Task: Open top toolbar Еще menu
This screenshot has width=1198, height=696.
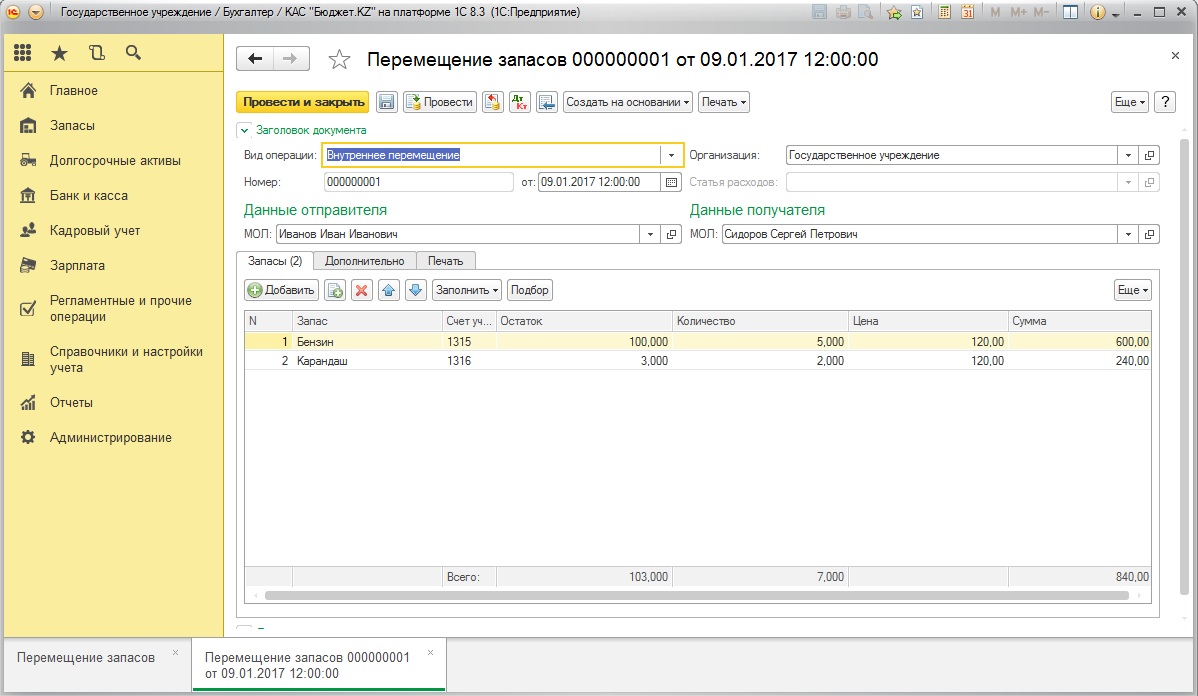Action: coord(1130,102)
